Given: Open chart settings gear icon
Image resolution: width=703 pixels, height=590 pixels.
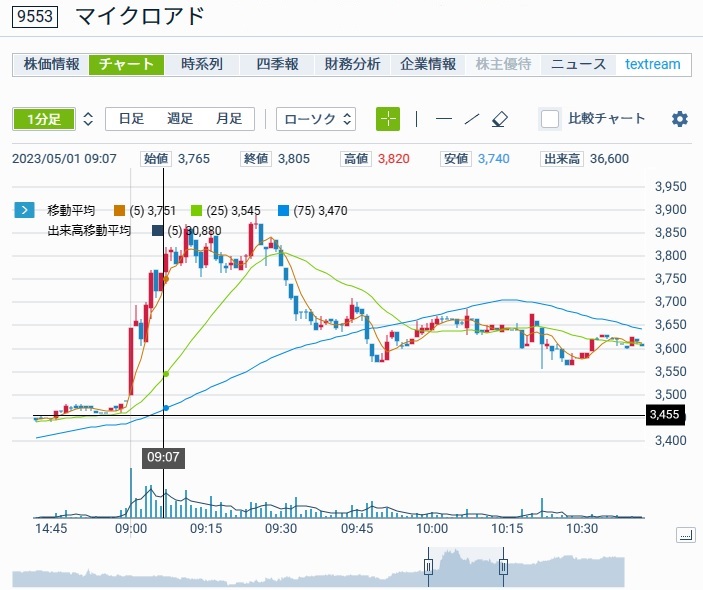Looking at the screenshot, I should pyautogui.click(x=680, y=119).
